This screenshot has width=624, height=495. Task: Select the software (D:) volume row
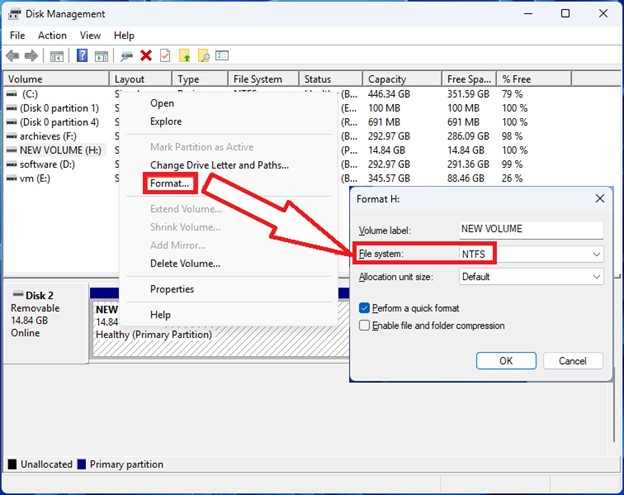click(42, 164)
